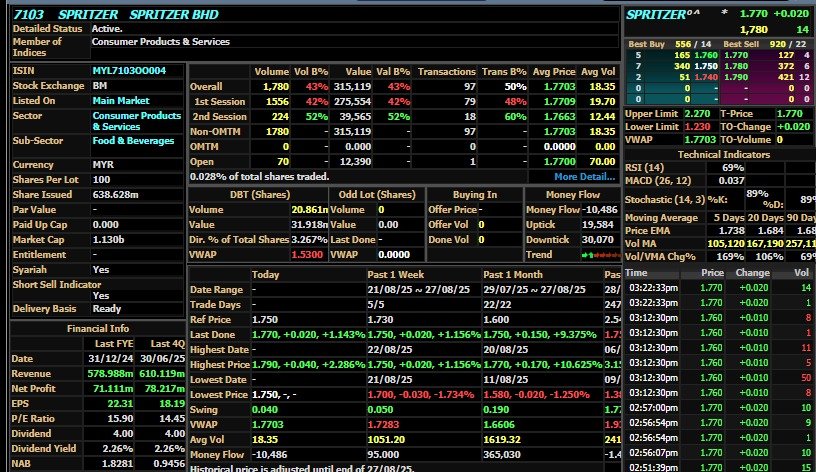This screenshot has width=816, height=472.
Task: Click the best sell price 1.790 in order book
Action: (735, 77)
